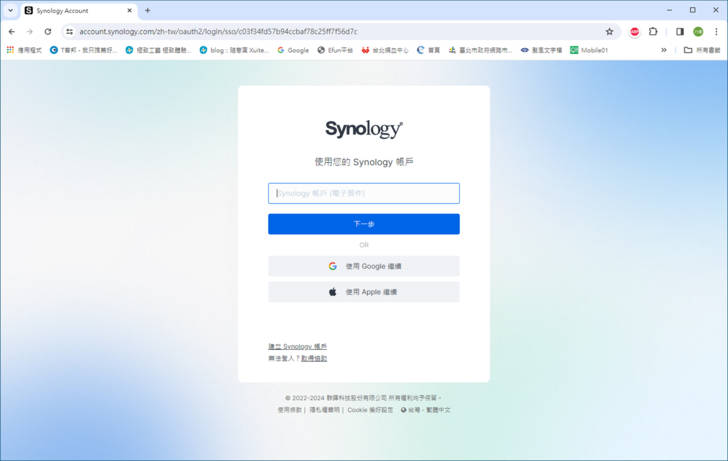The width and height of the screenshot is (728, 461).
Task: Open the browser Extensions puzzle icon
Action: coord(653,32)
